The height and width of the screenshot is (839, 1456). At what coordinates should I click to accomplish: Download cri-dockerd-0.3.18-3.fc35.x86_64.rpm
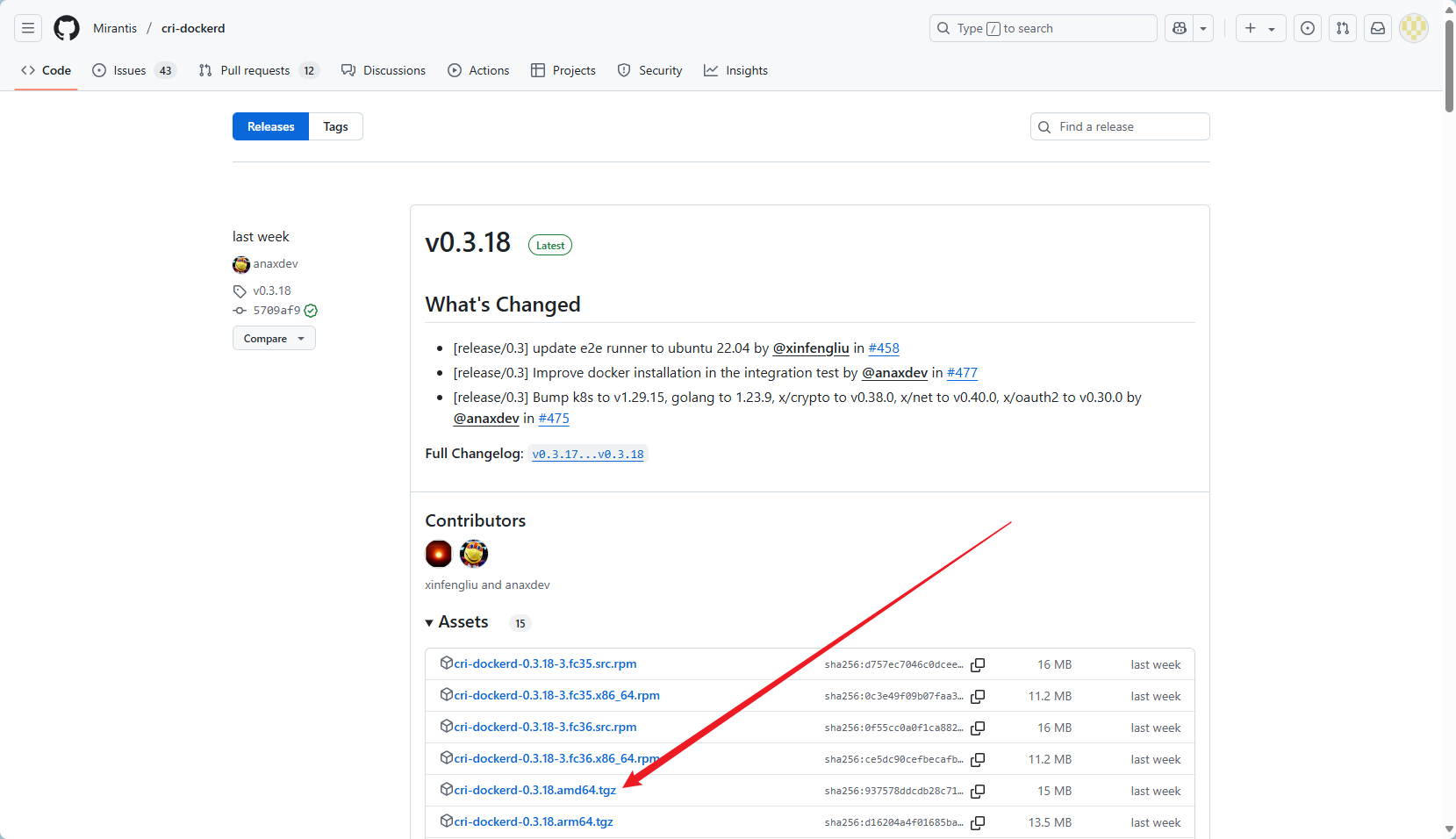point(556,695)
